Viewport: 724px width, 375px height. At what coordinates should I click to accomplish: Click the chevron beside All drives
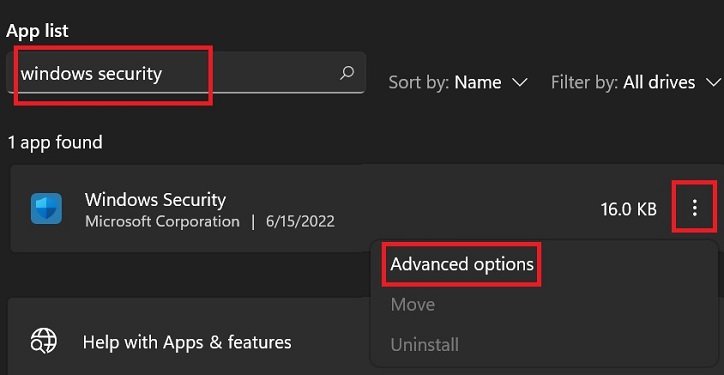click(713, 83)
